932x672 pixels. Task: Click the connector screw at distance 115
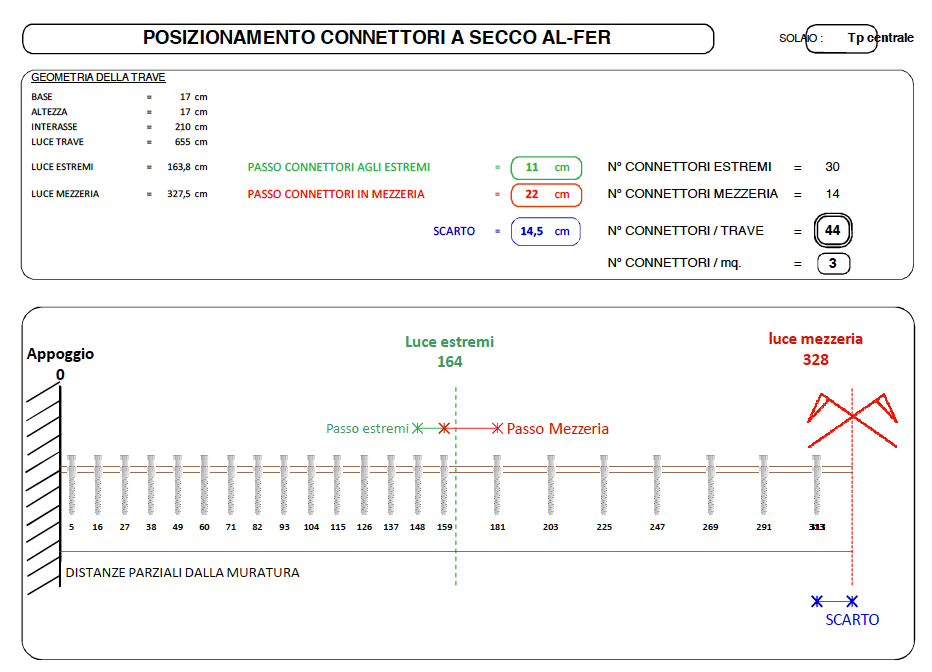point(337,485)
